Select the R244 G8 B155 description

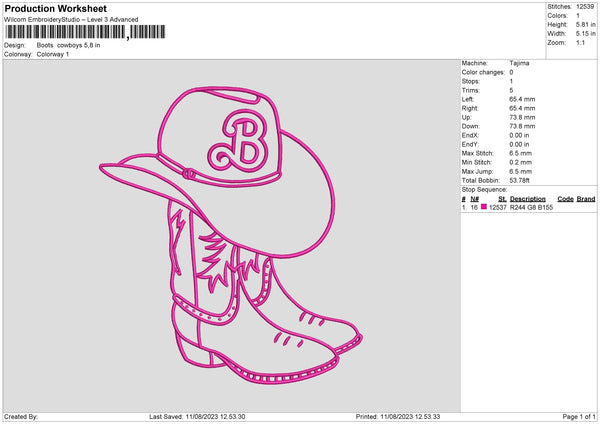(x=531, y=207)
